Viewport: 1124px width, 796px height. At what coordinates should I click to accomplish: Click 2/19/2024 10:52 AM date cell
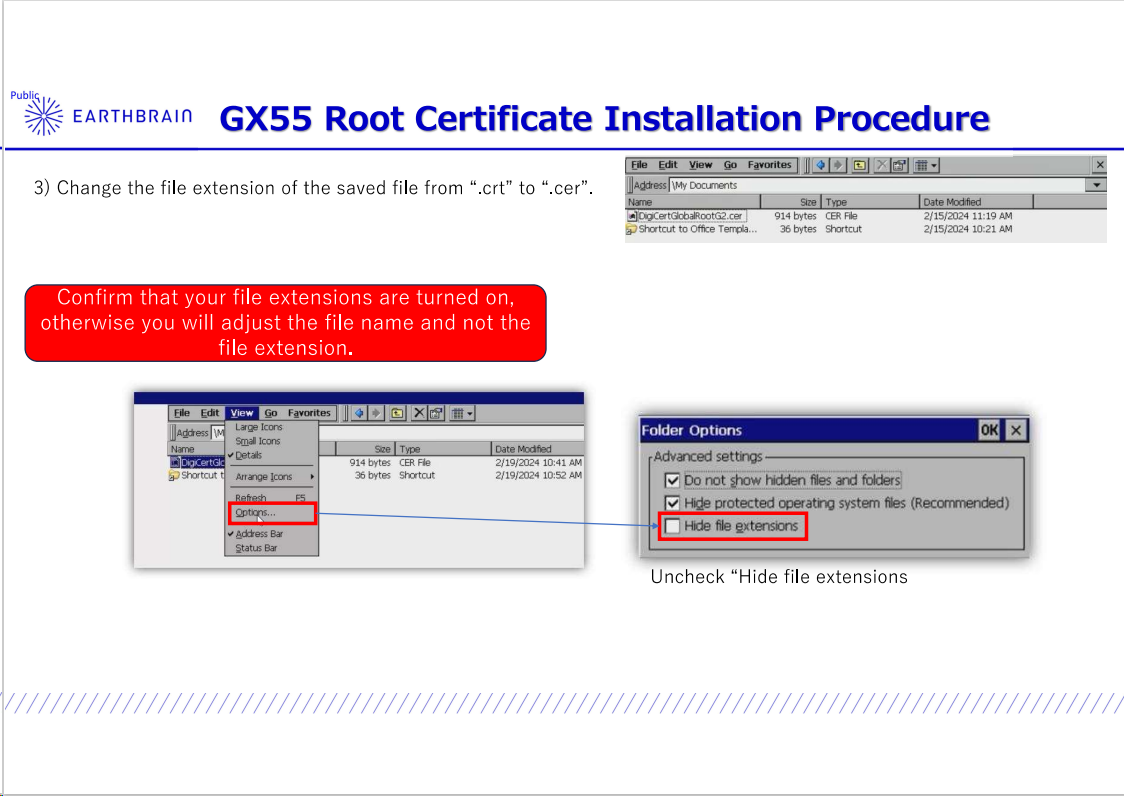click(538, 475)
